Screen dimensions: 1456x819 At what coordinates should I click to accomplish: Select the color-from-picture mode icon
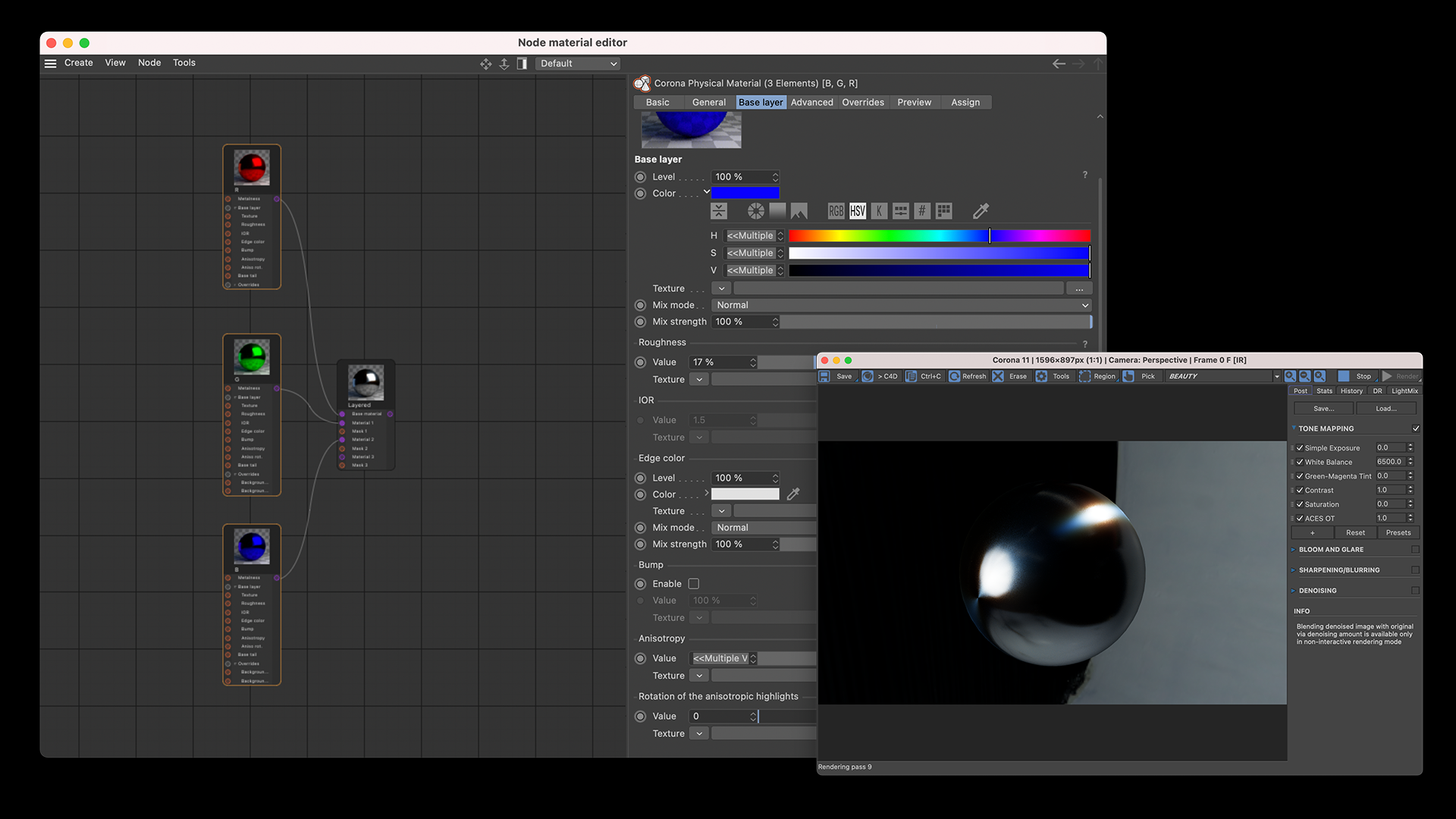[x=799, y=211]
